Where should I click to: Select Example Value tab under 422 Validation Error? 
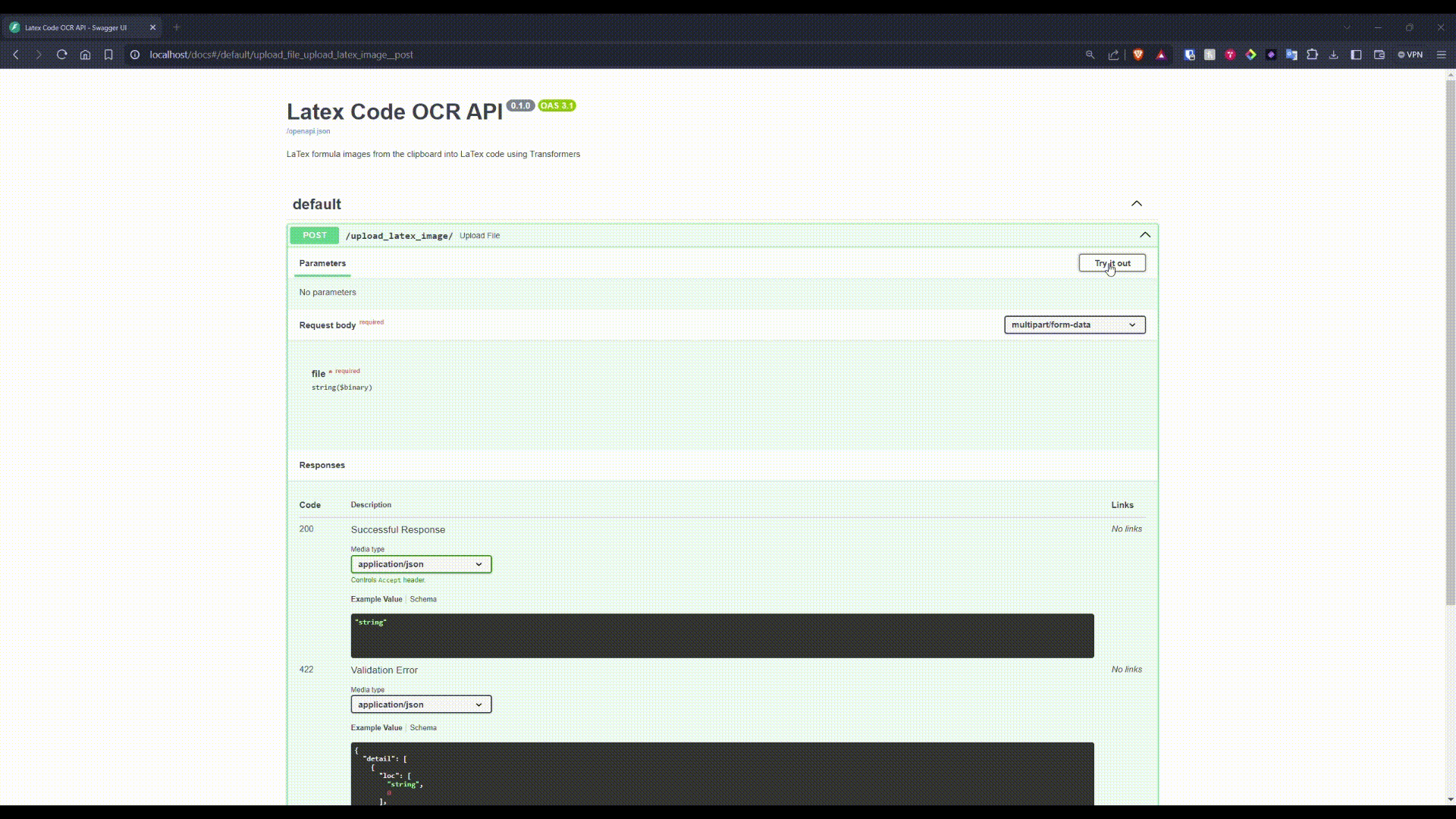click(376, 727)
